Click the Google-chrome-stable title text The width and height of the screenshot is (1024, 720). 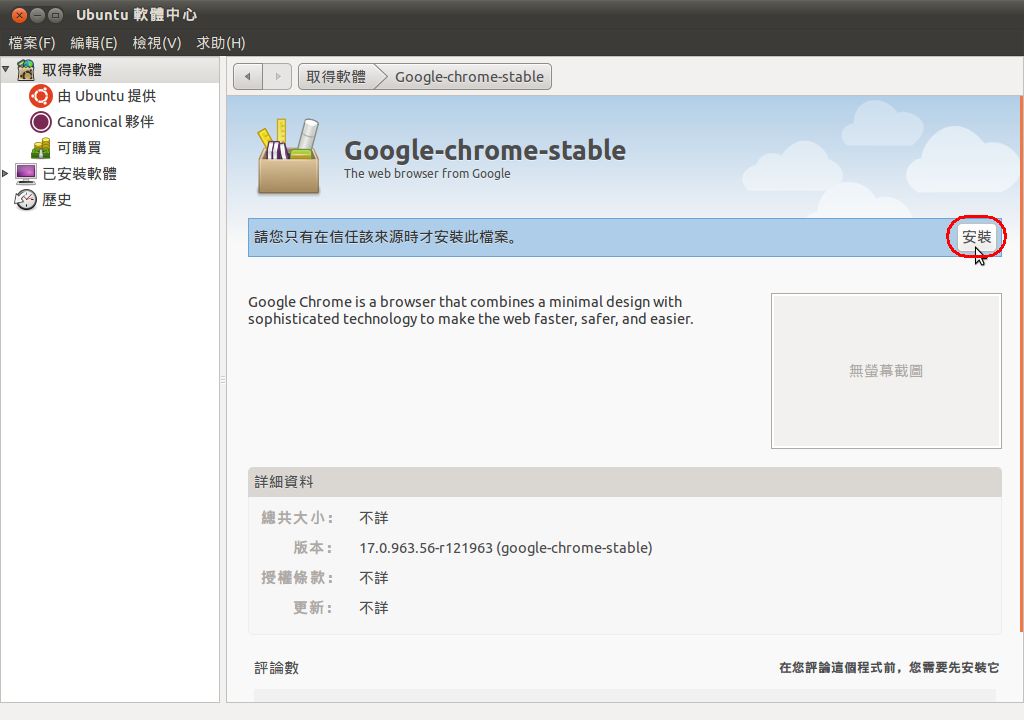485,150
